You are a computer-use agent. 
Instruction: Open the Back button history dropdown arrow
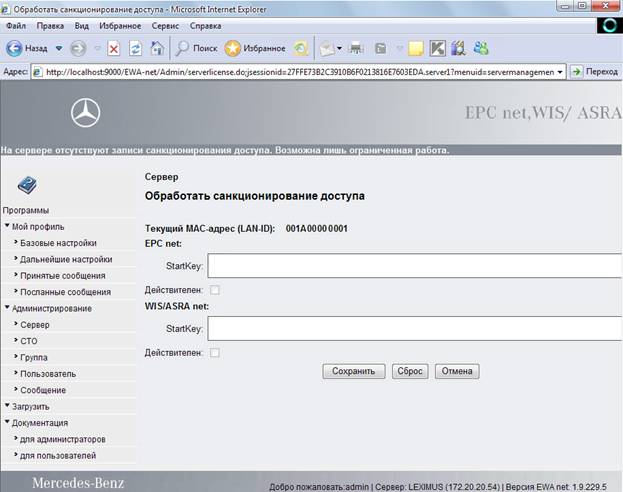pyautogui.click(x=59, y=48)
